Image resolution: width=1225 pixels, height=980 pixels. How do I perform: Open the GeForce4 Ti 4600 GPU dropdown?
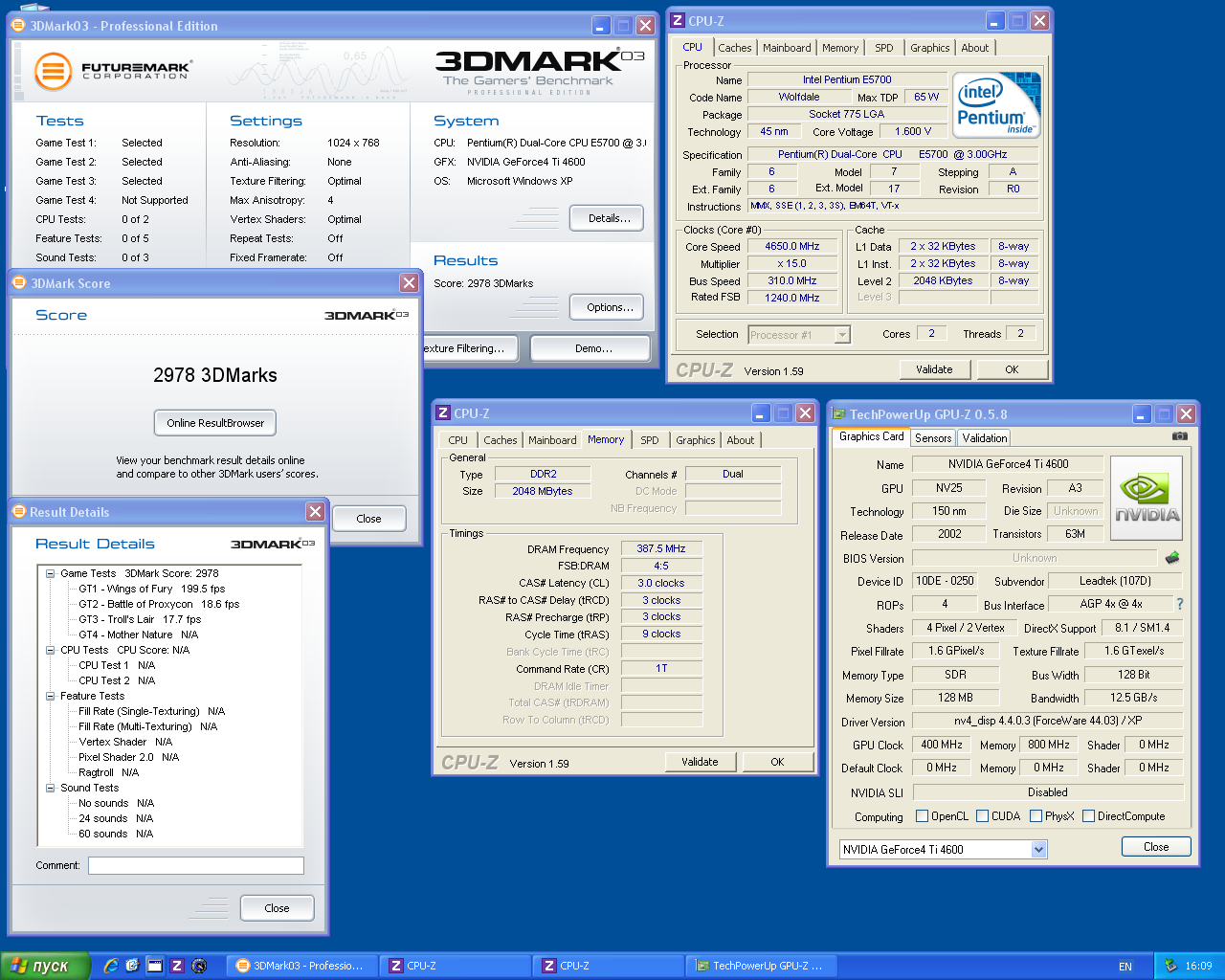(1039, 850)
